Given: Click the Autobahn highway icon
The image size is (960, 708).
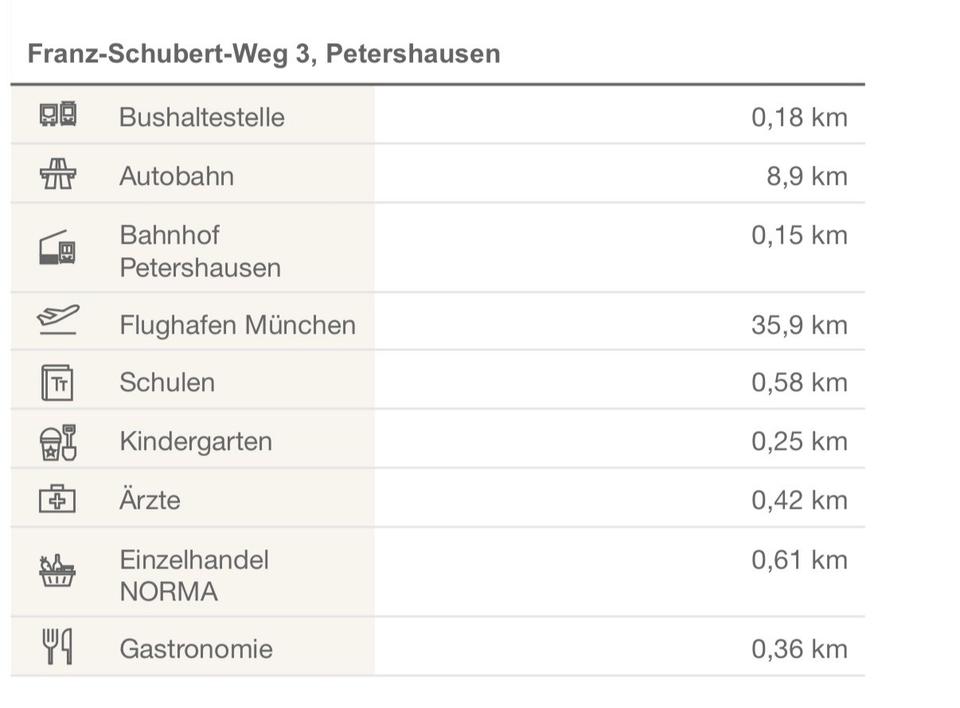Looking at the screenshot, I should click(58, 175).
